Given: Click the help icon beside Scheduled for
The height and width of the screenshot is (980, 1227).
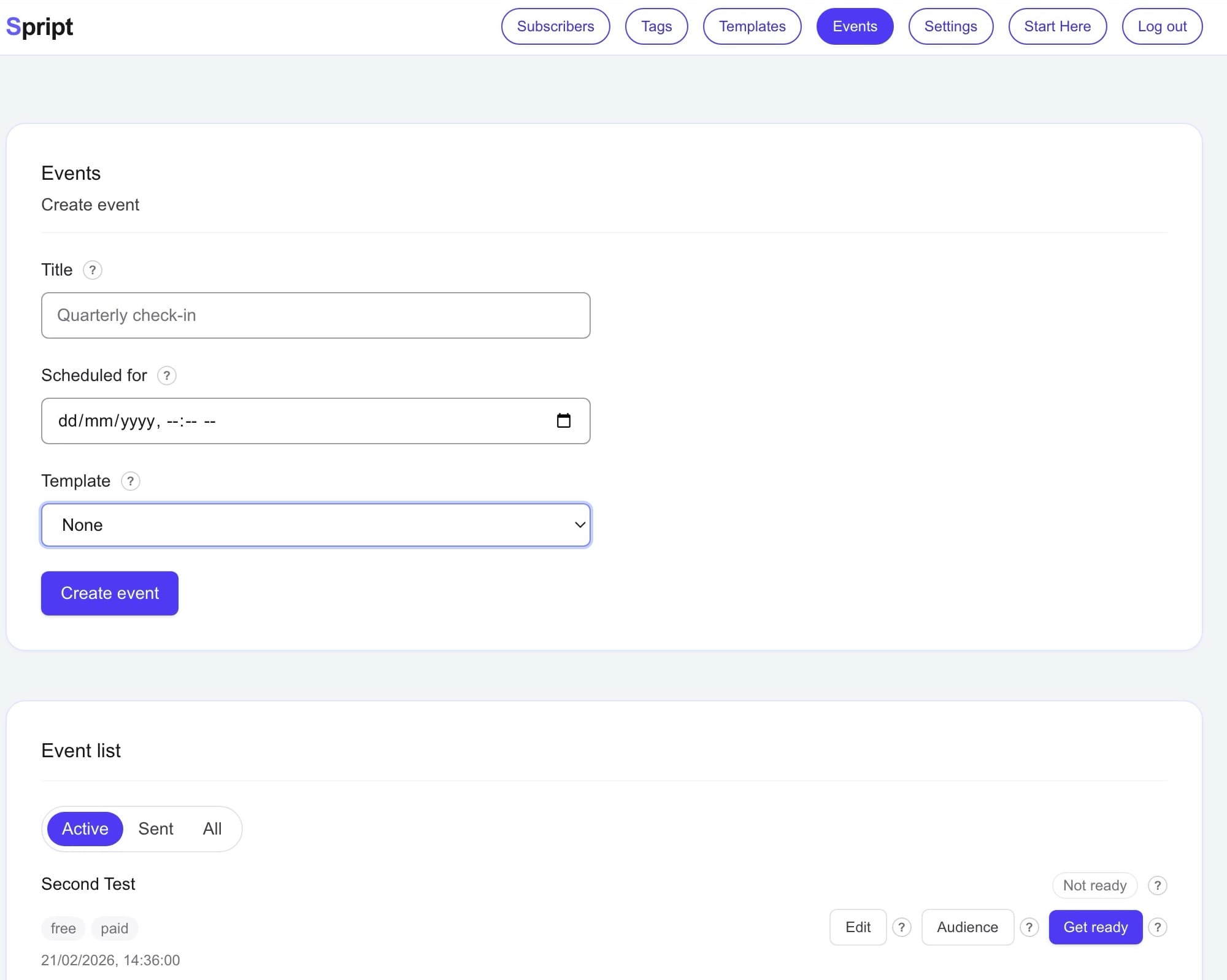Looking at the screenshot, I should 166,376.
